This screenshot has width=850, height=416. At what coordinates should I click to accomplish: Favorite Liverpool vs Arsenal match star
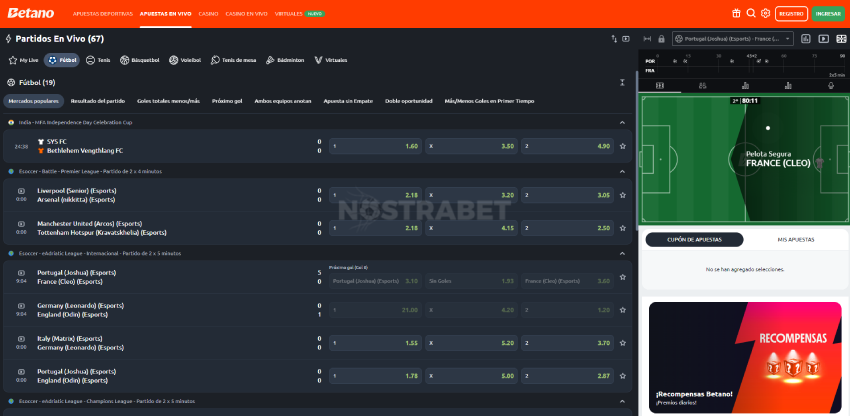(623, 195)
